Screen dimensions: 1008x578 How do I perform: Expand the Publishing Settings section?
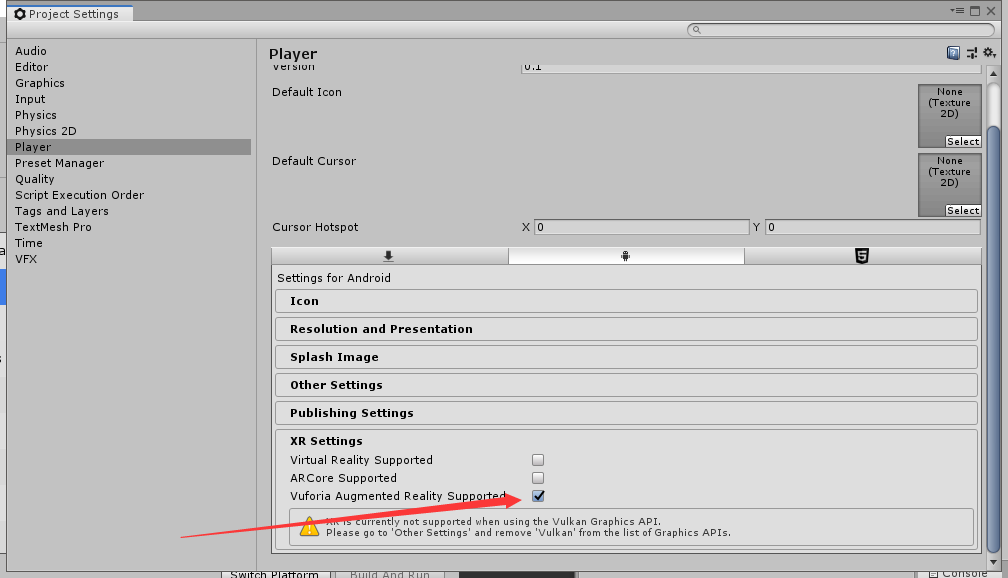coord(626,413)
